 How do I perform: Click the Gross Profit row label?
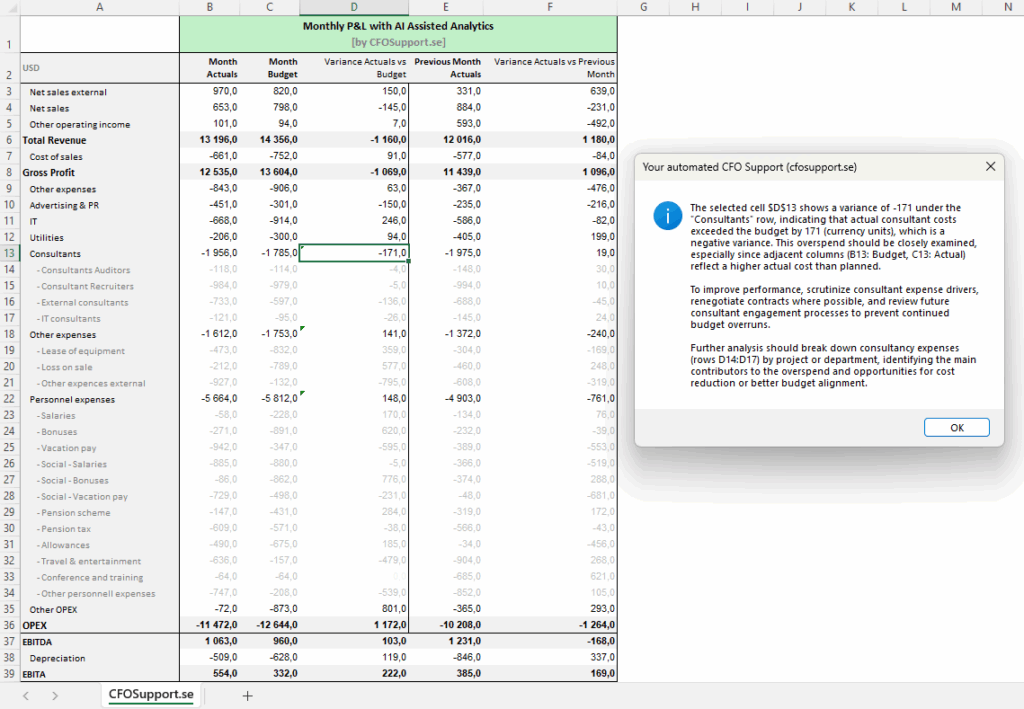98,173
